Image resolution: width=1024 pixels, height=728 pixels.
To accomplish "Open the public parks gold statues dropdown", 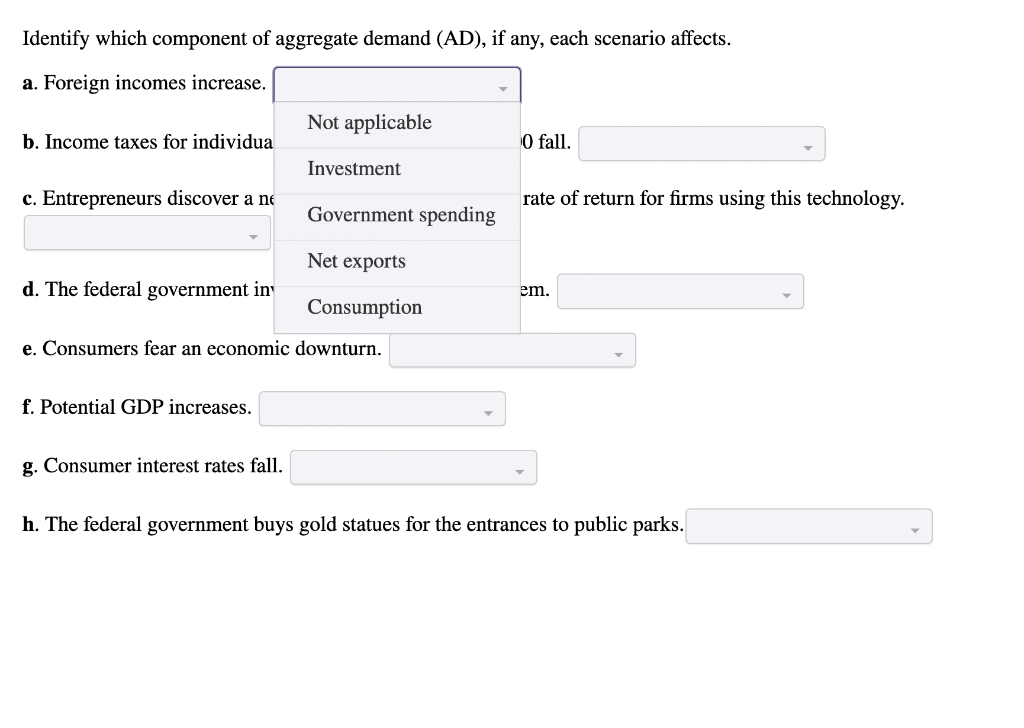I will click(808, 526).
